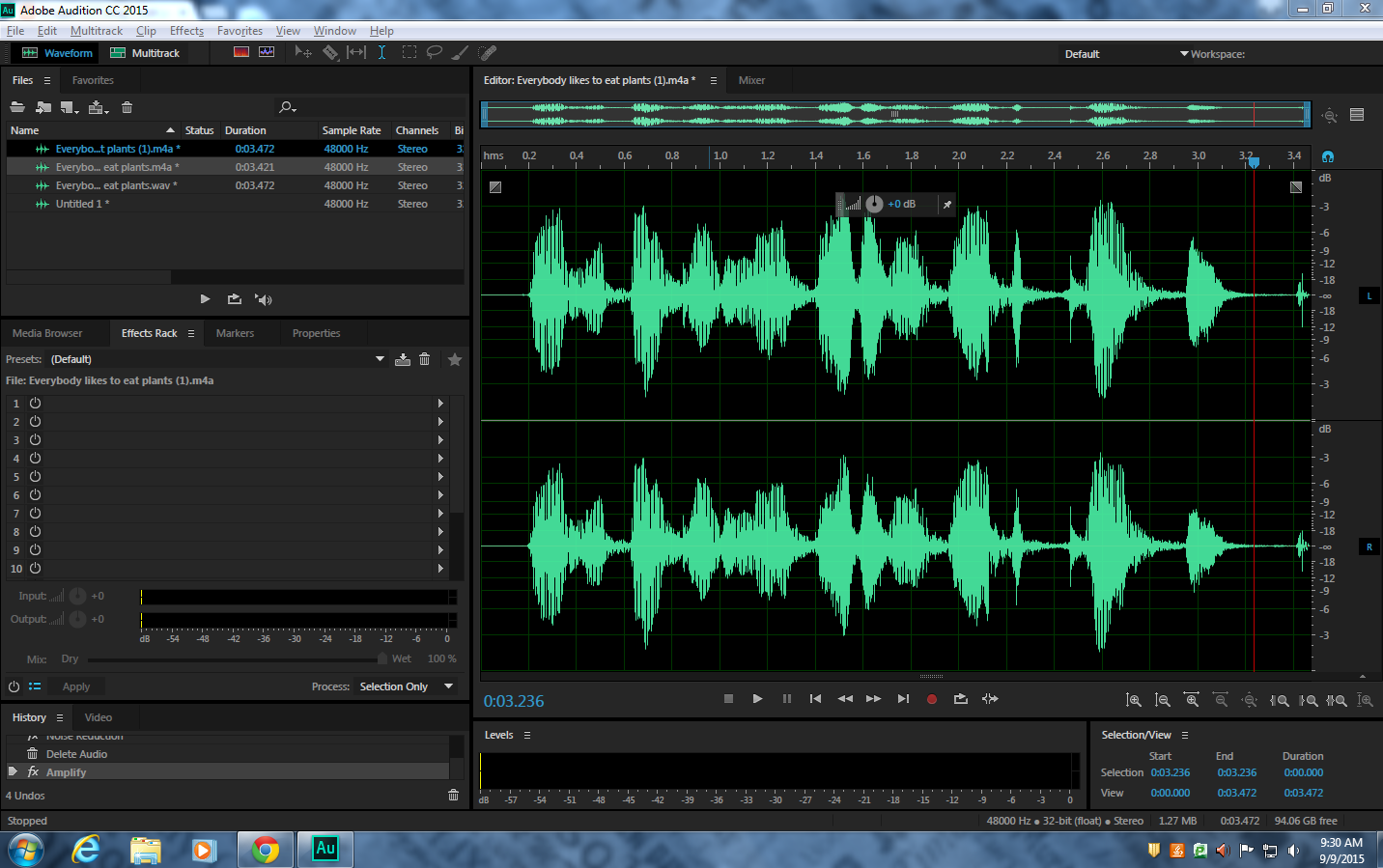
Task: Toggle loop playback in the transport
Action: [x=960, y=698]
